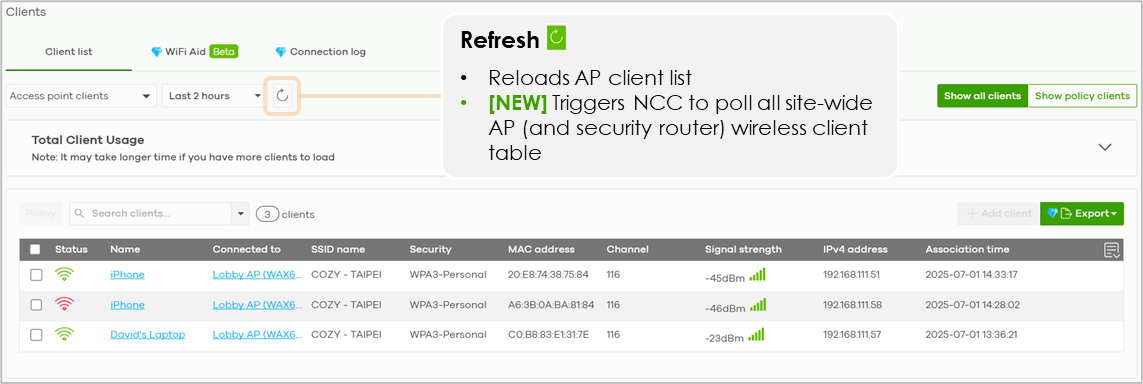Switch to the WiFi Aid Beta tab
1143x384 pixels.
pos(195,52)
